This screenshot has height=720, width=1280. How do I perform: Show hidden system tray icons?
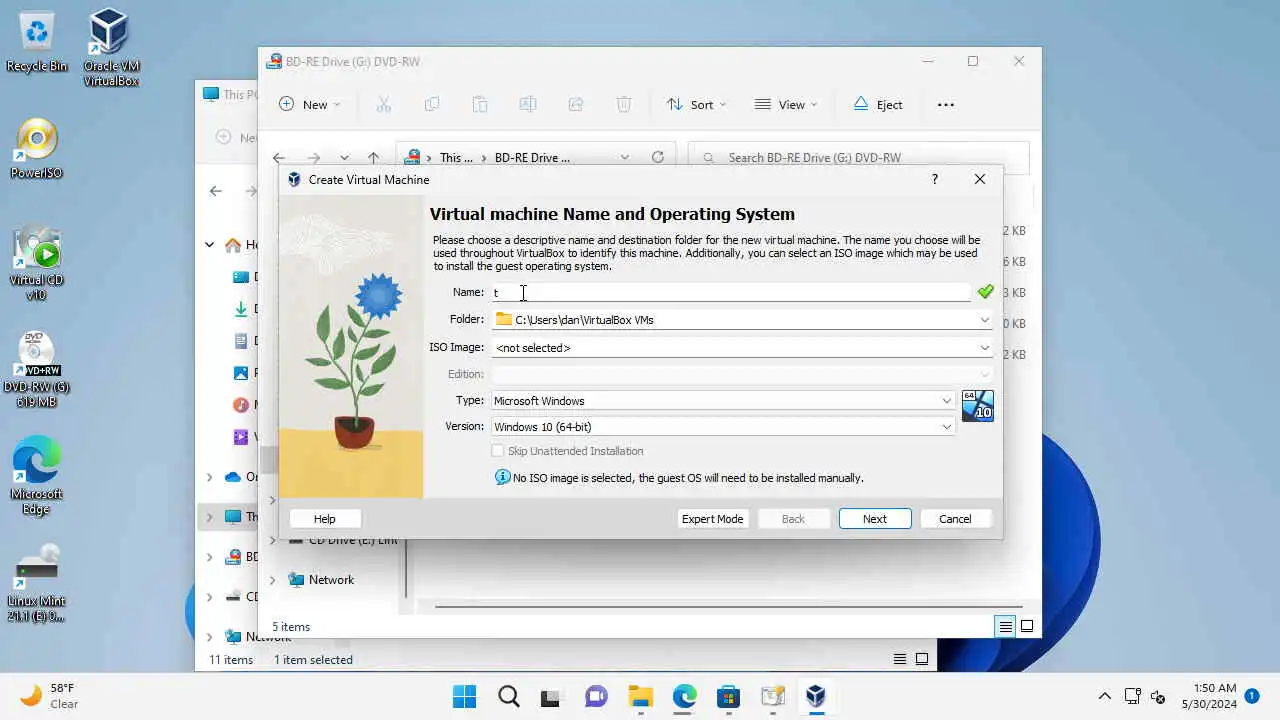coord(1104,696)
